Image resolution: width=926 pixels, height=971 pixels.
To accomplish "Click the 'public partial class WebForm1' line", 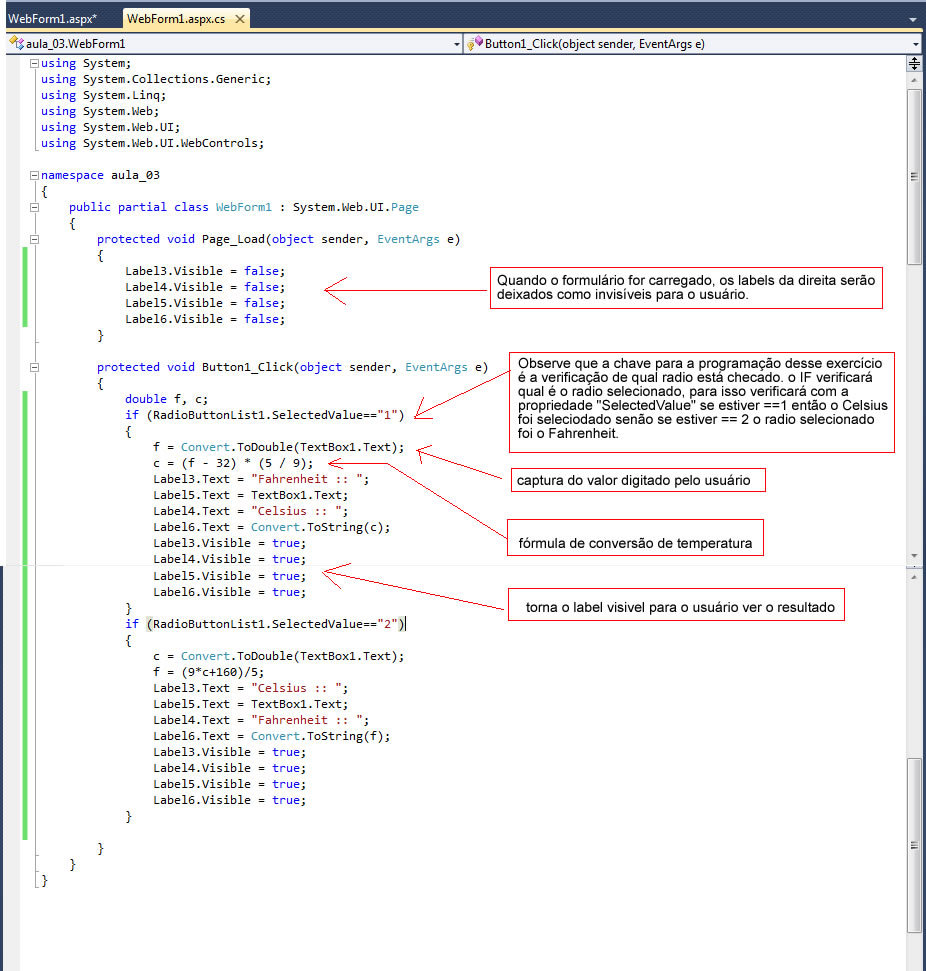I will tap(243, 207).
